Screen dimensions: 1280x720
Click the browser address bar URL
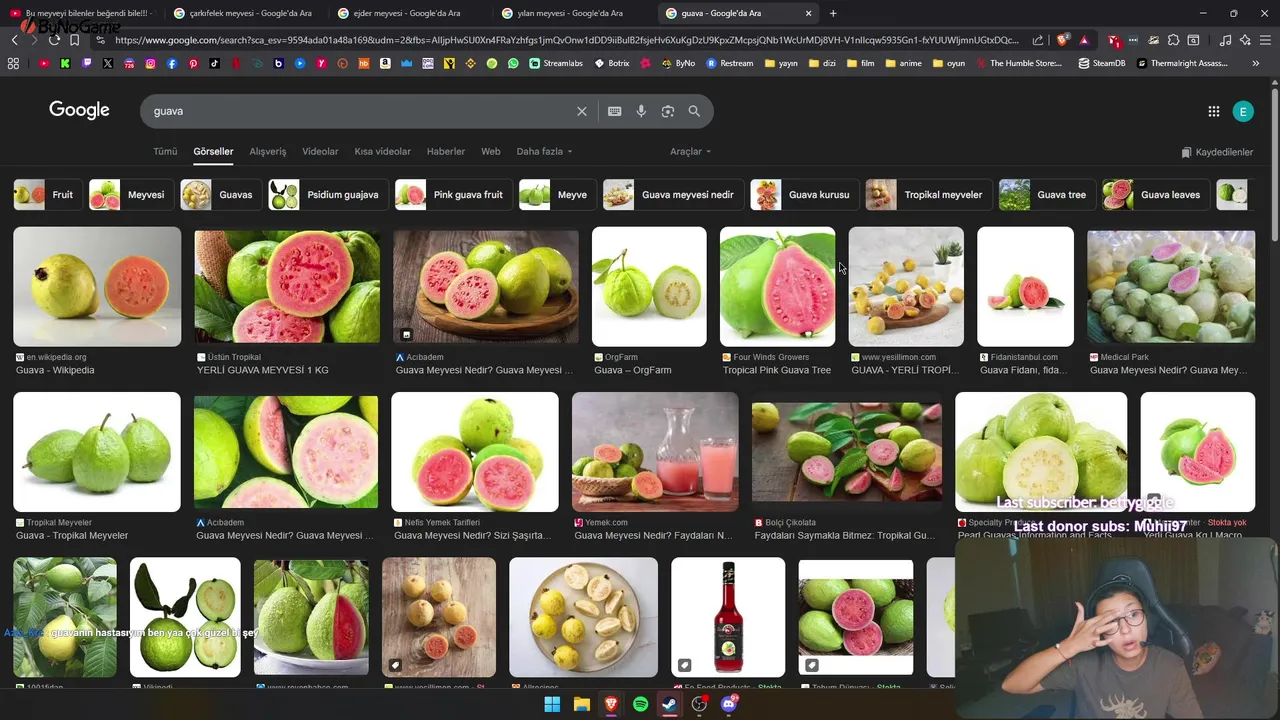coord(566,40)
